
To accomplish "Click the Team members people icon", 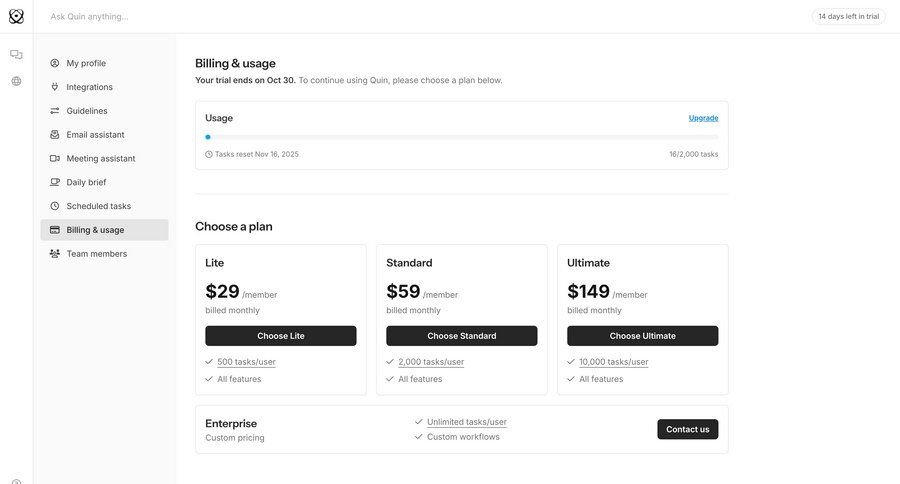I will point(55,254).
